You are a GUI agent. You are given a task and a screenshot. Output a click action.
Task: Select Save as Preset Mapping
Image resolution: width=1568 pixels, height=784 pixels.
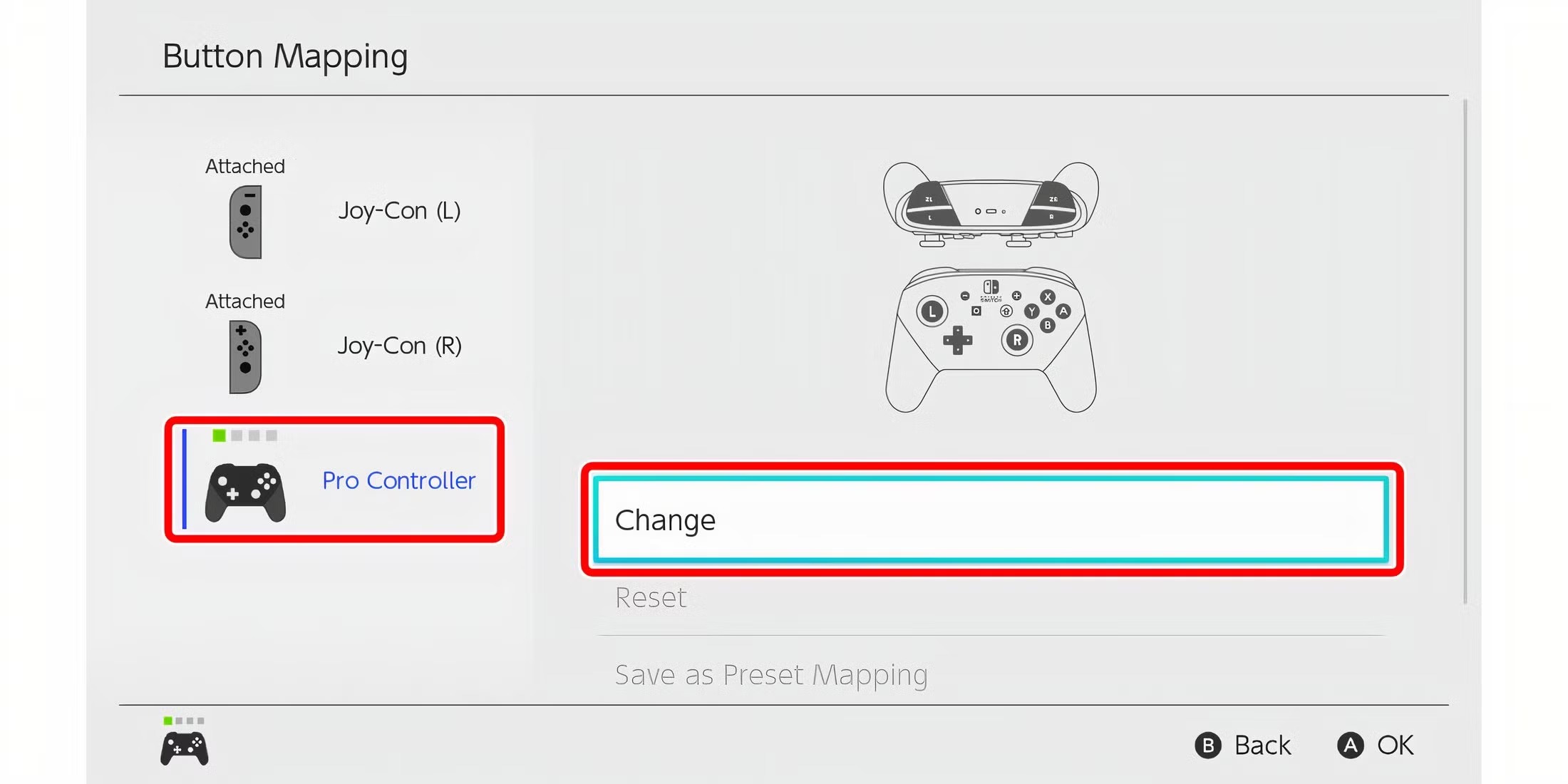click(x=771, y=674)
